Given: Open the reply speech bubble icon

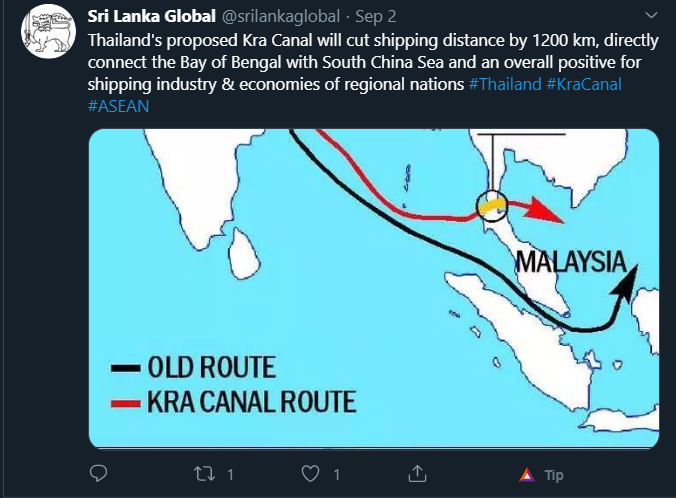Looking at the screenshot, I should [x=98, y=473].
